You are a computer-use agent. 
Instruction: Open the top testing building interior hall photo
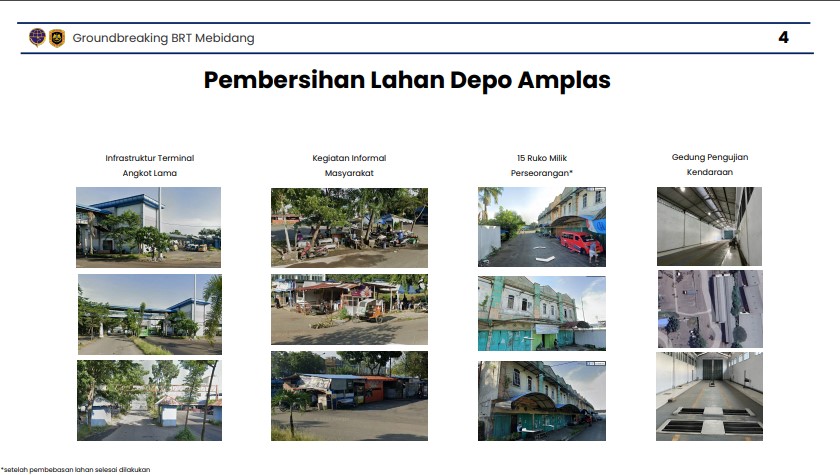[x=709, y=227]
